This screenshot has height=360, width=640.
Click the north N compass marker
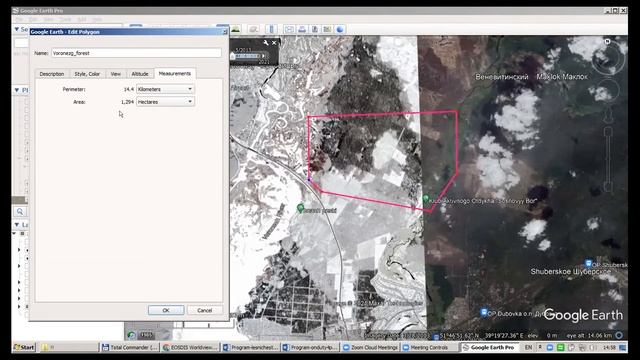pyautogui.click(x=607, y=41)
